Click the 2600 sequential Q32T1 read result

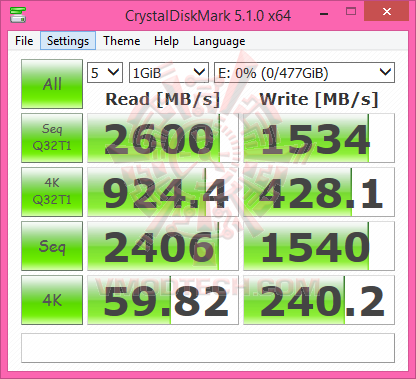[x=163, y=138]
